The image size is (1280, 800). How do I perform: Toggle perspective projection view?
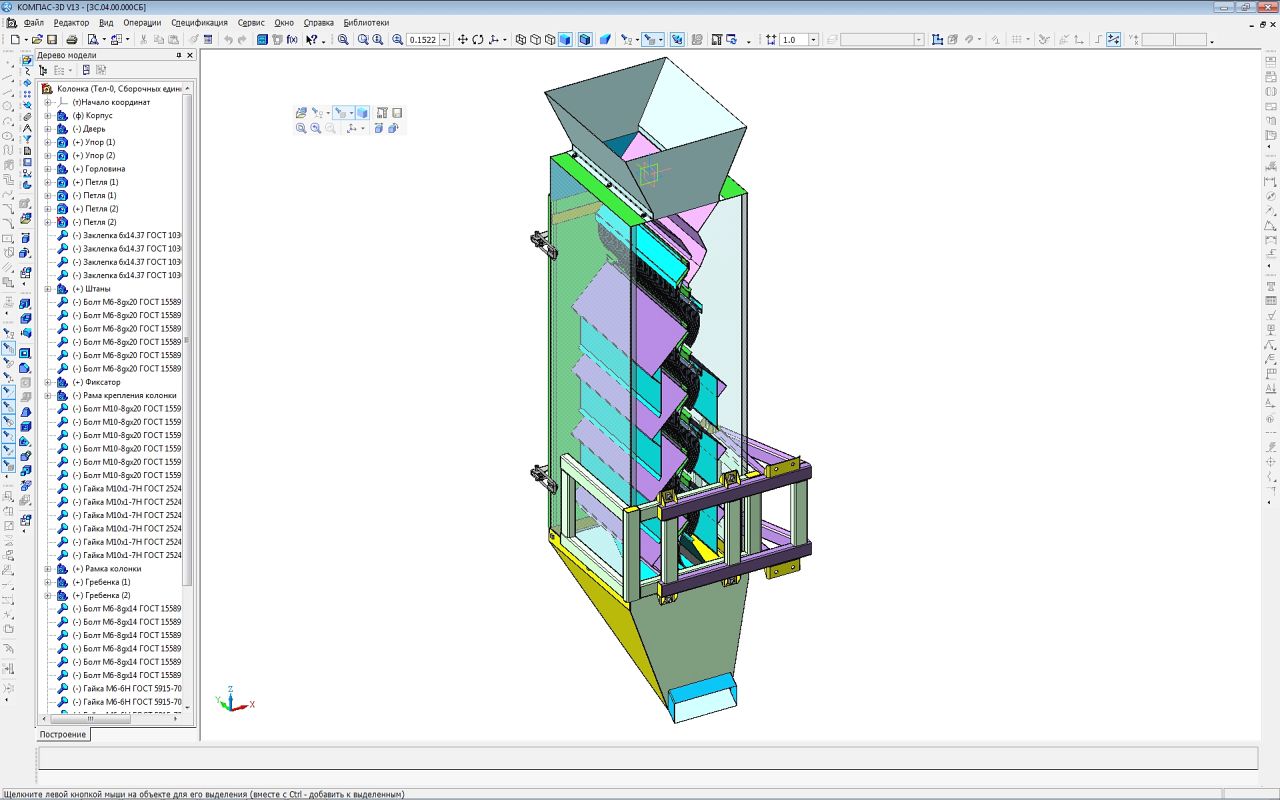[x=605, y=40]
